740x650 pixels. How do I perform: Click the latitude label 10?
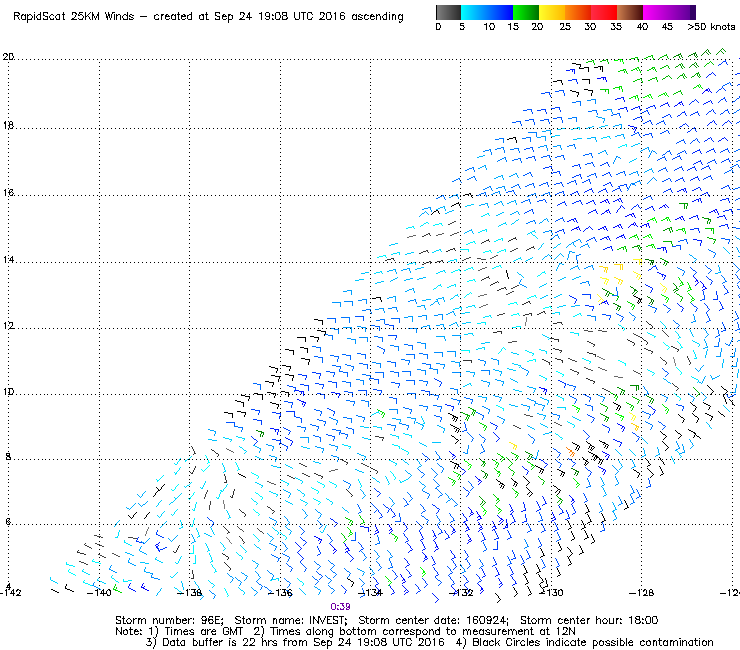pos(8,392)
